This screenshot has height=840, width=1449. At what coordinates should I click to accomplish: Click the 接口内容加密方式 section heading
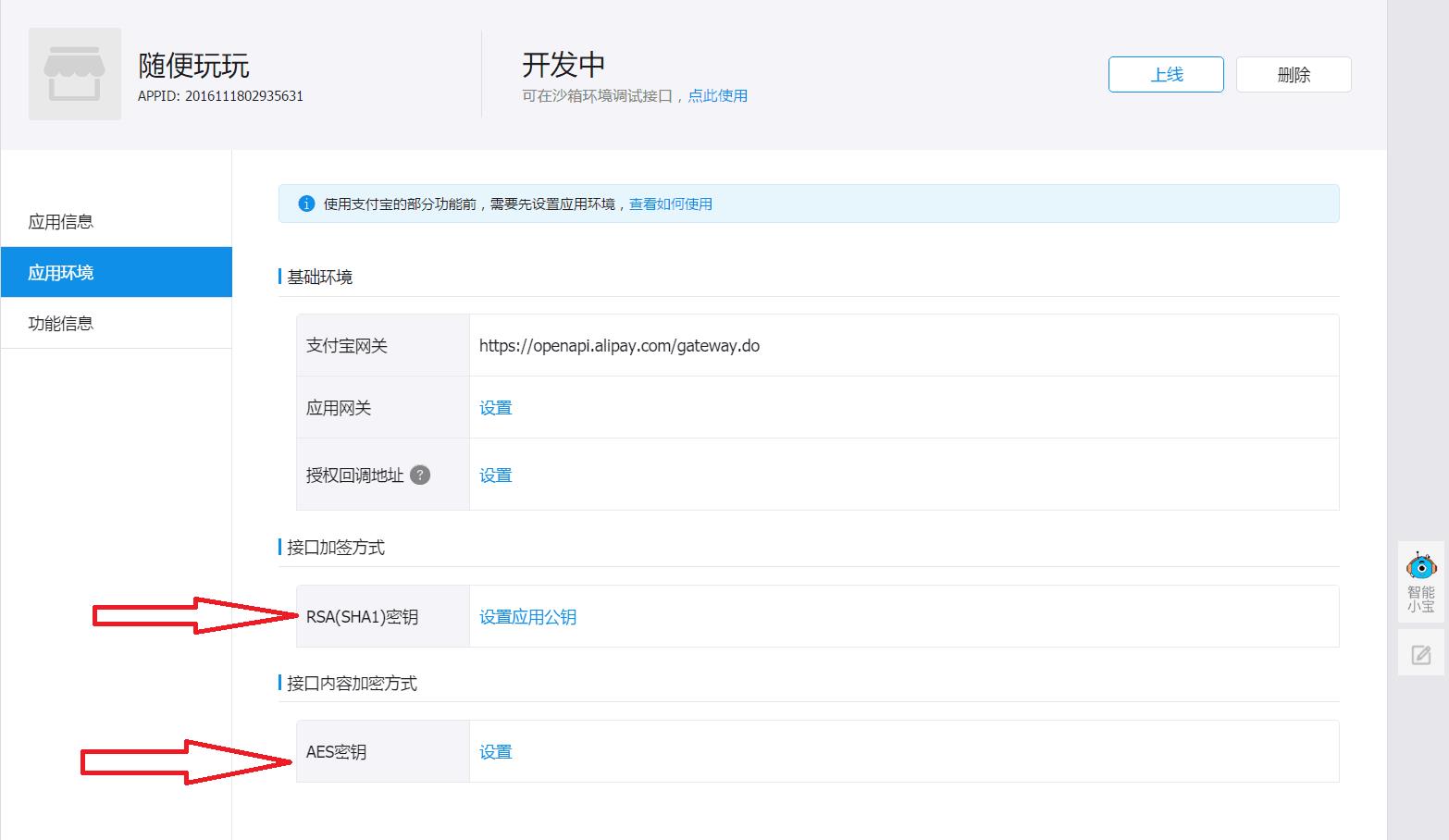(x=352, y=683)
